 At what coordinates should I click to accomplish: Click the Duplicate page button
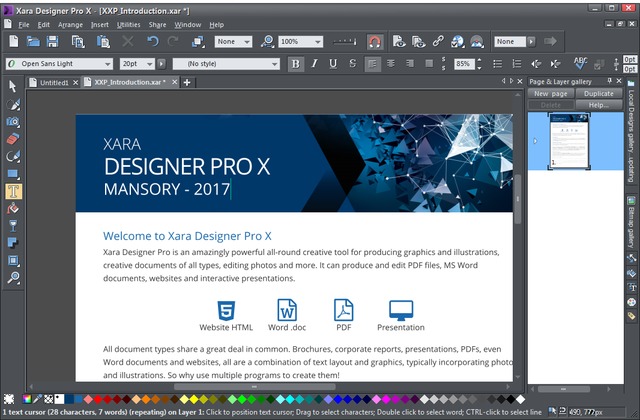pos(598,93)
